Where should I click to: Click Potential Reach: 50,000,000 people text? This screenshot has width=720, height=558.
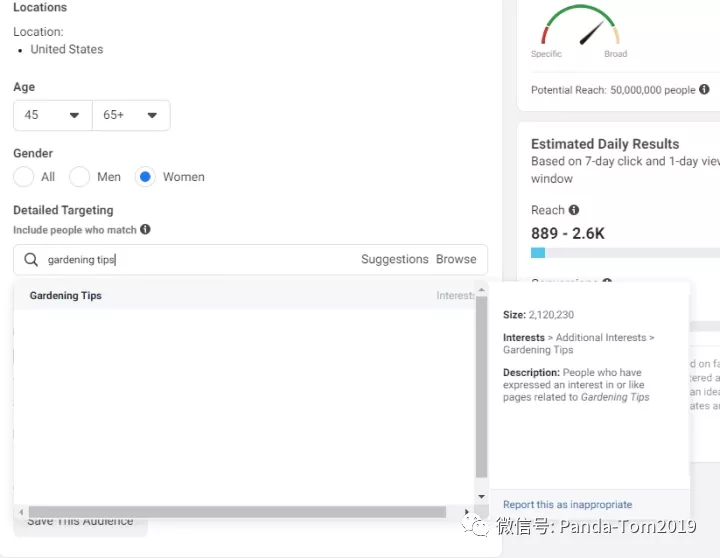(x=613, y=90)
